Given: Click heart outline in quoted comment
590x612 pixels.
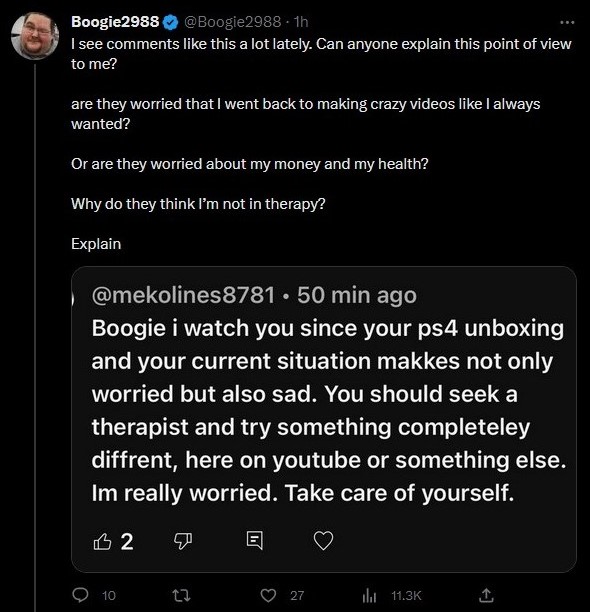Looking at the screenshot, I should coord(323,541).
